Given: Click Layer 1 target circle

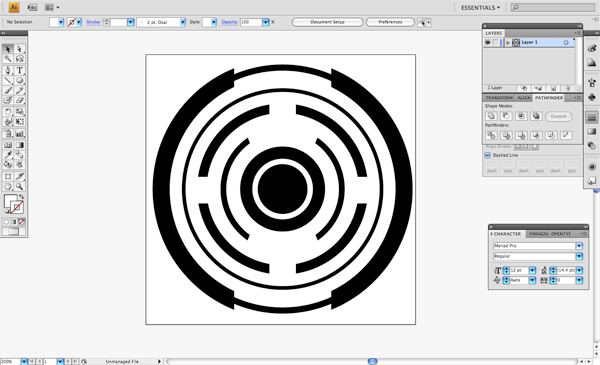Looking at the screenshot, I should click(566, 42).
